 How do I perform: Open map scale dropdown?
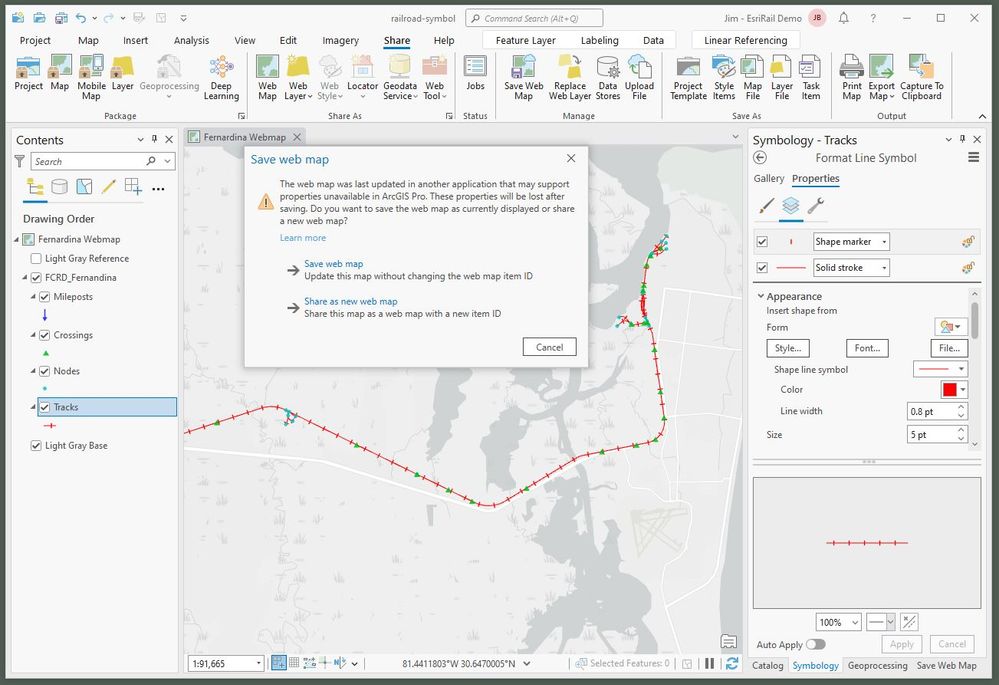click(259, 663)
